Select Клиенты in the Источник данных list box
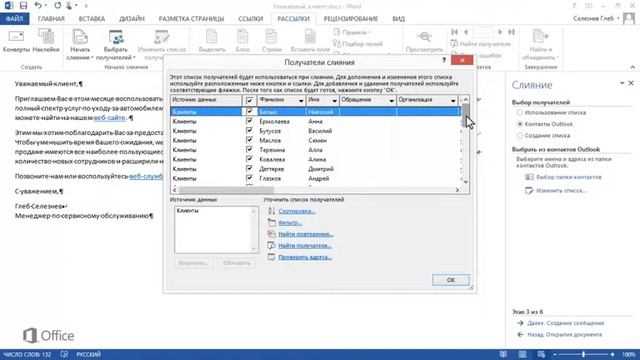 (x=187, y=211)
